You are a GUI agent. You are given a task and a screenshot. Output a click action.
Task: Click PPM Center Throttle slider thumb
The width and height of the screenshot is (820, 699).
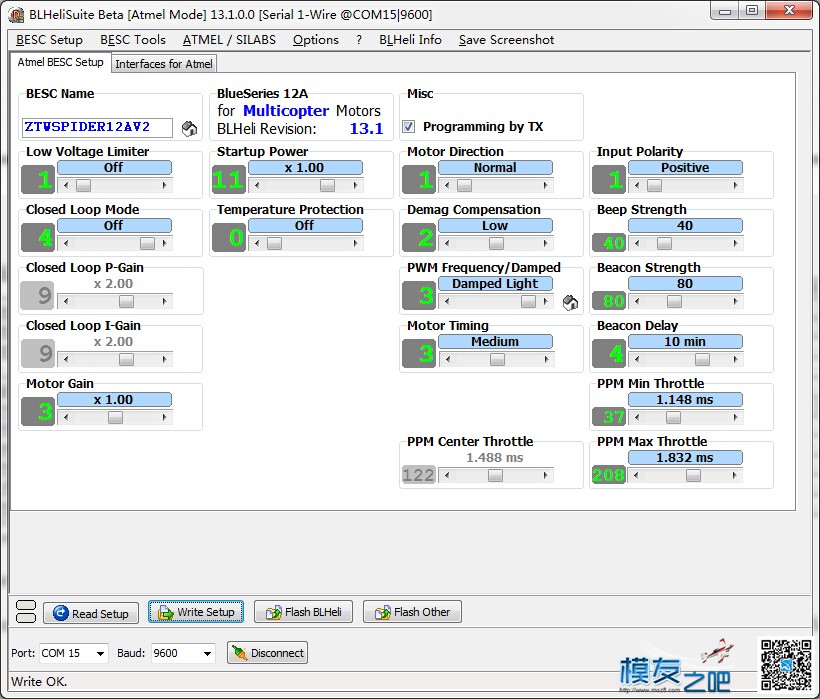click(495, 476)
